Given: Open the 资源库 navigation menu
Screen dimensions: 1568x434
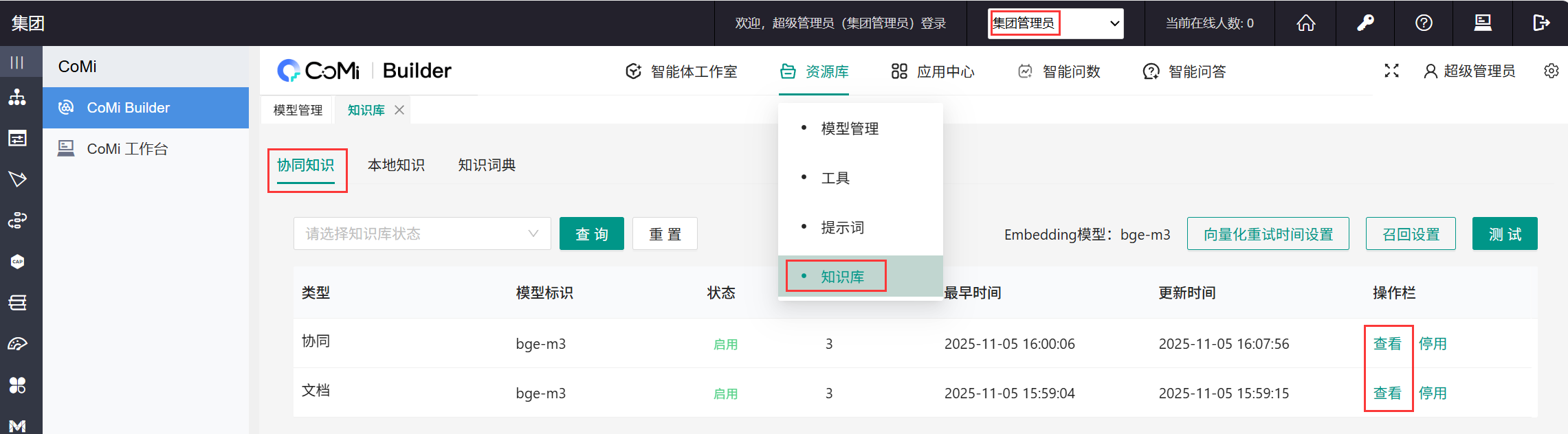Looking at the screenshot, I should coord(815,71).
